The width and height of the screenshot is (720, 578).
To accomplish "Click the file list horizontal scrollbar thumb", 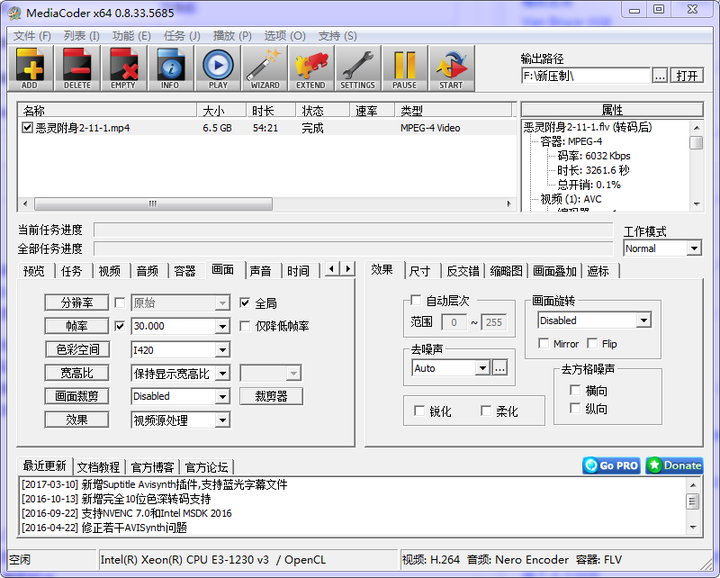I will click(153, 203).
